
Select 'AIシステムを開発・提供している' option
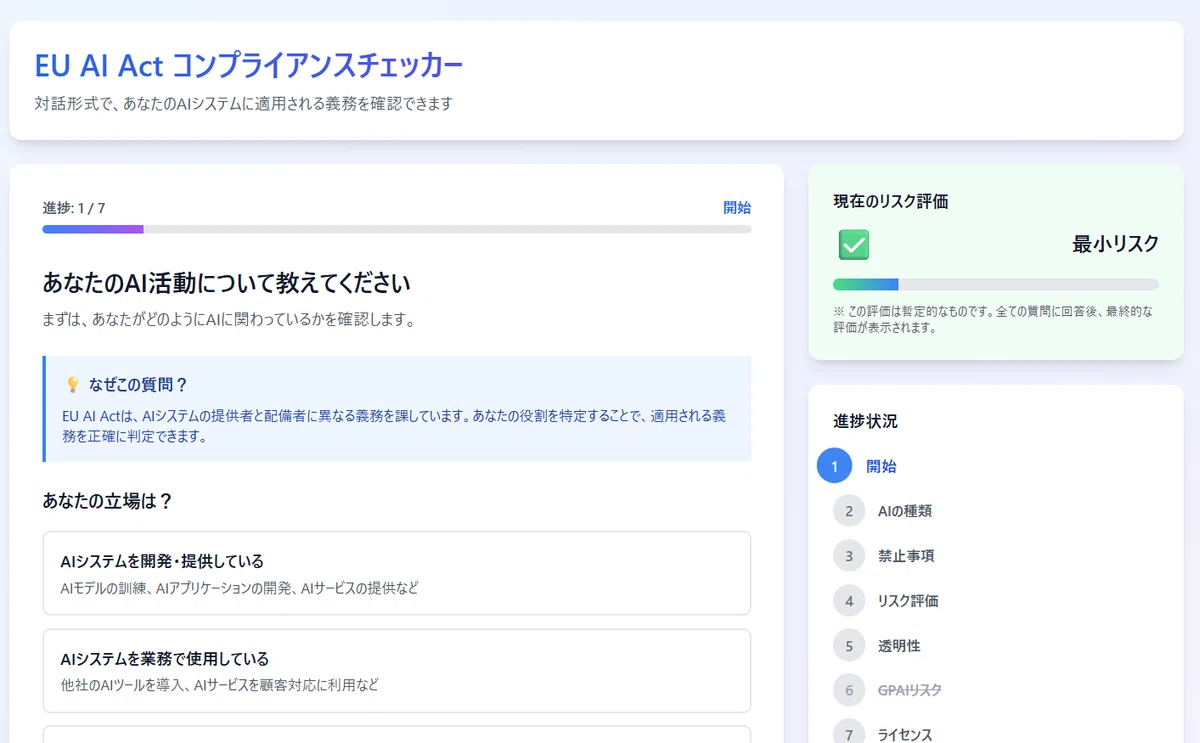[397, 573]
